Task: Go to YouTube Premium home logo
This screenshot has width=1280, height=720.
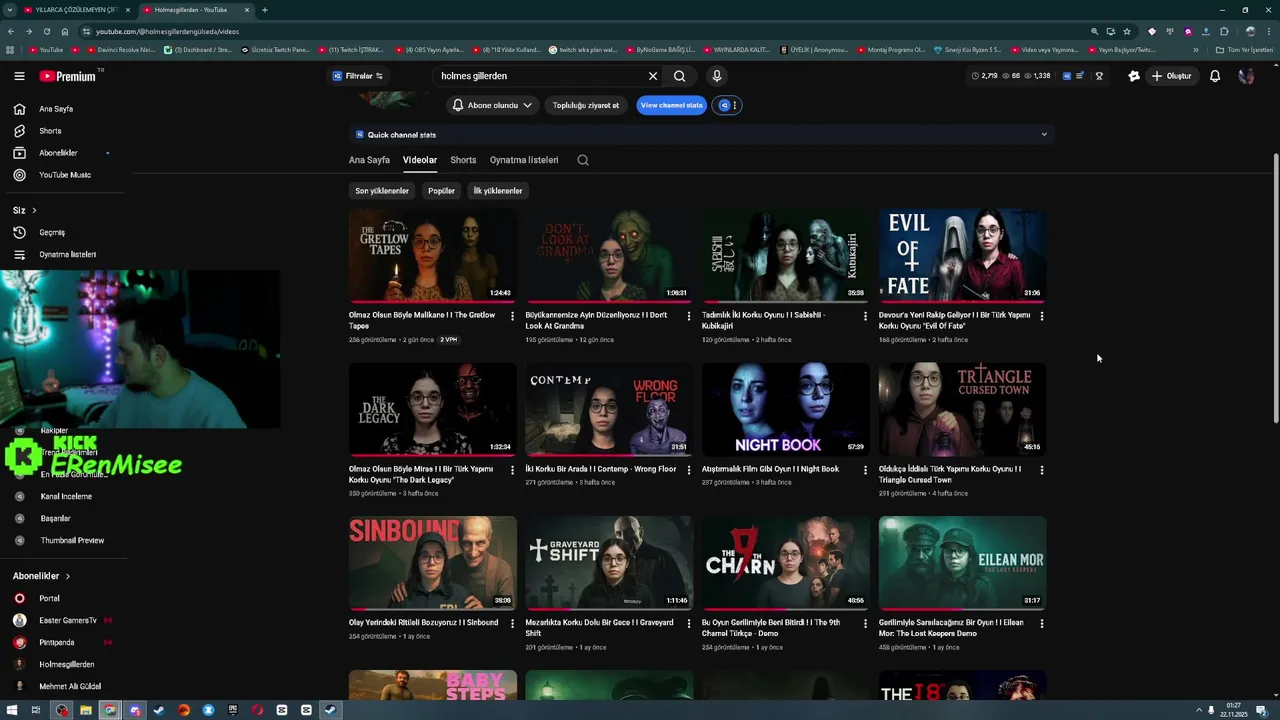Action: click(68, 76)
